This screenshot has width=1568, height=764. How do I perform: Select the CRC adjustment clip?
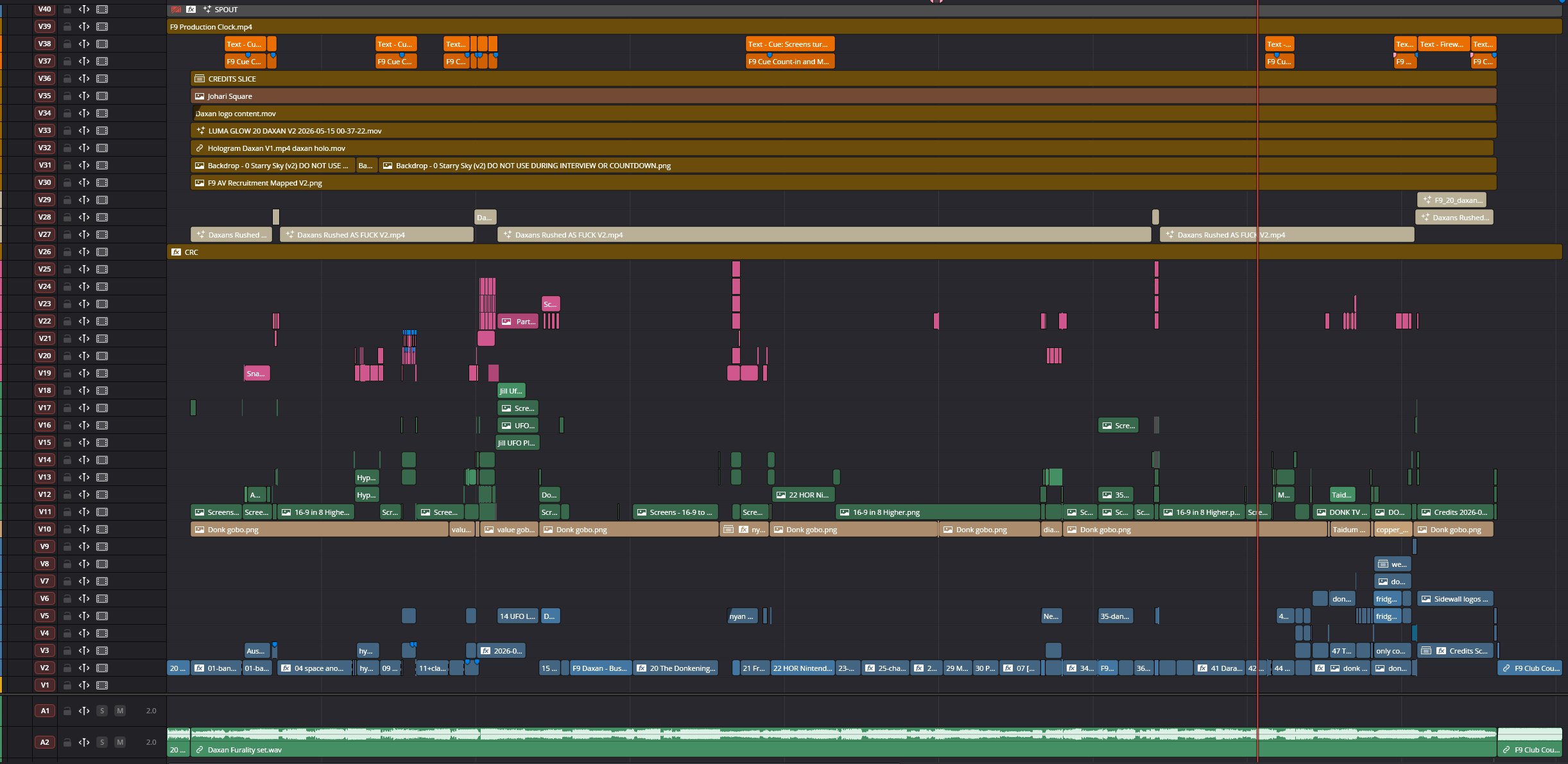[x=864, y=252]
